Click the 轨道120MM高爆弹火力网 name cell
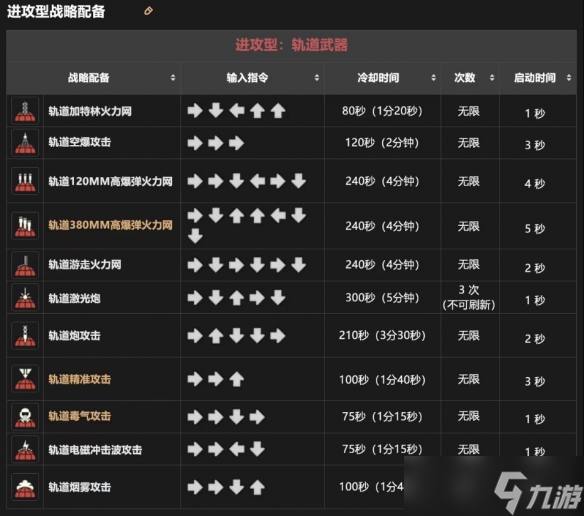 coord(111,181)
